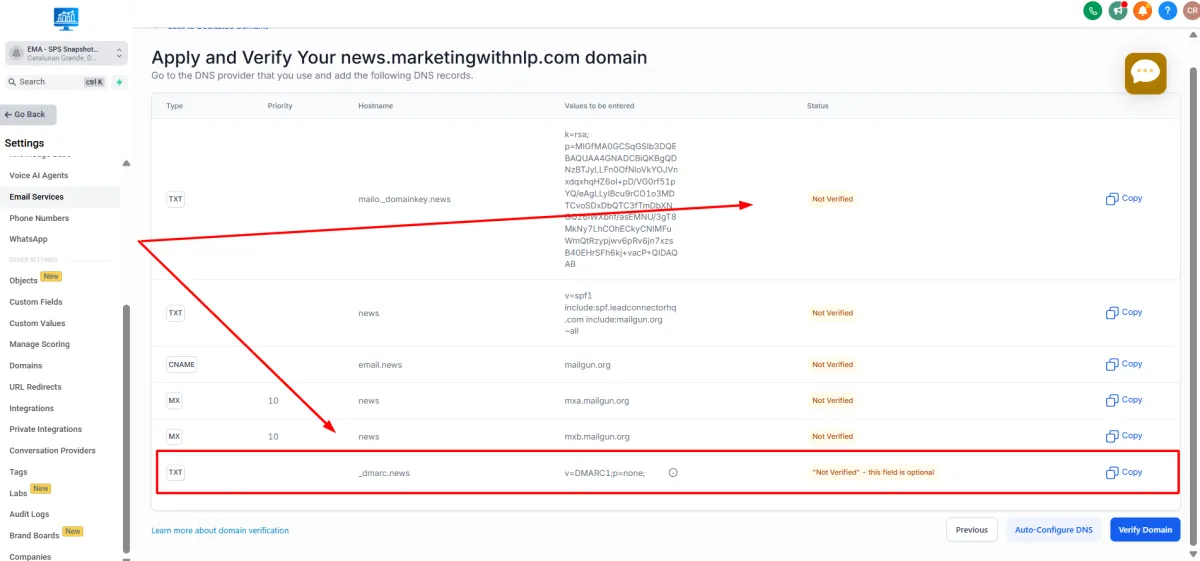The width and height of the screenshot is (1200, 561).
Task: Open Objects settings
Action: click(x=23, y=281)
